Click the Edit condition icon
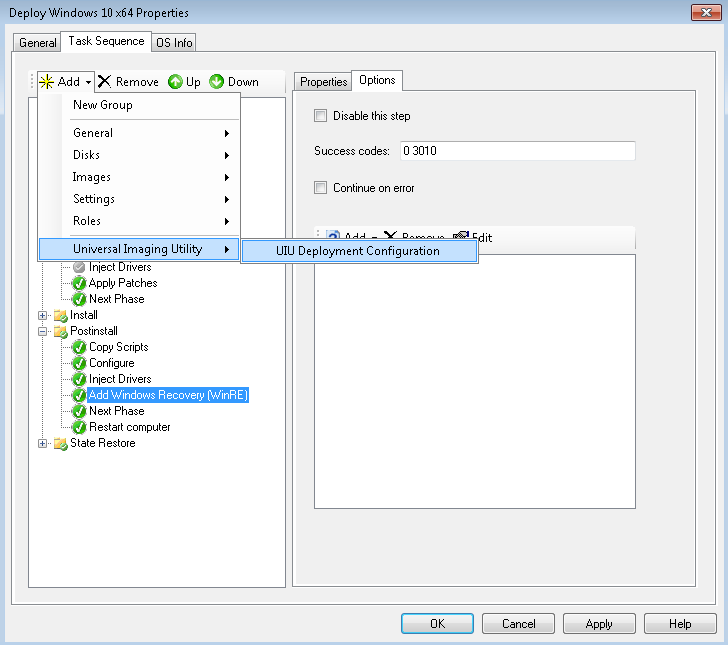This screenshot has height=645, width=728. click(461, 236)
